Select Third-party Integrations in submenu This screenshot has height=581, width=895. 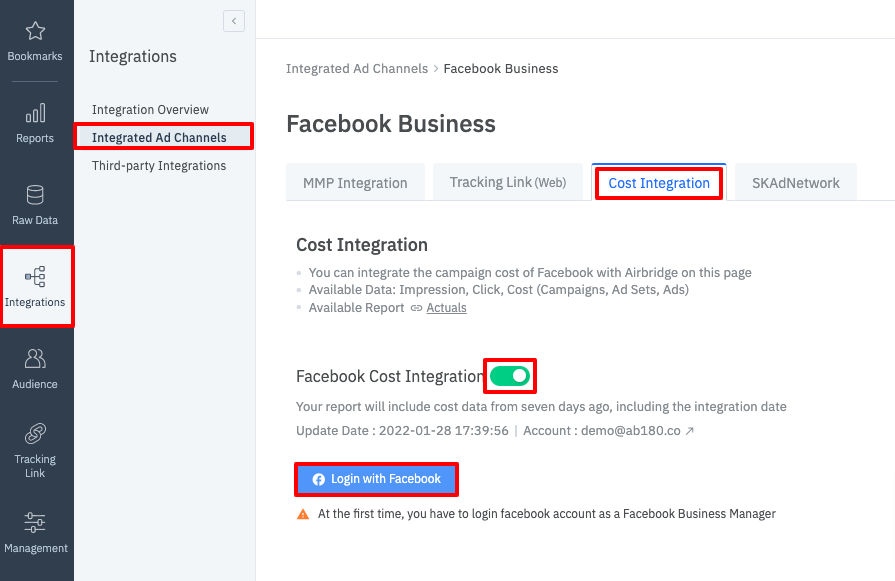[158, 166]
